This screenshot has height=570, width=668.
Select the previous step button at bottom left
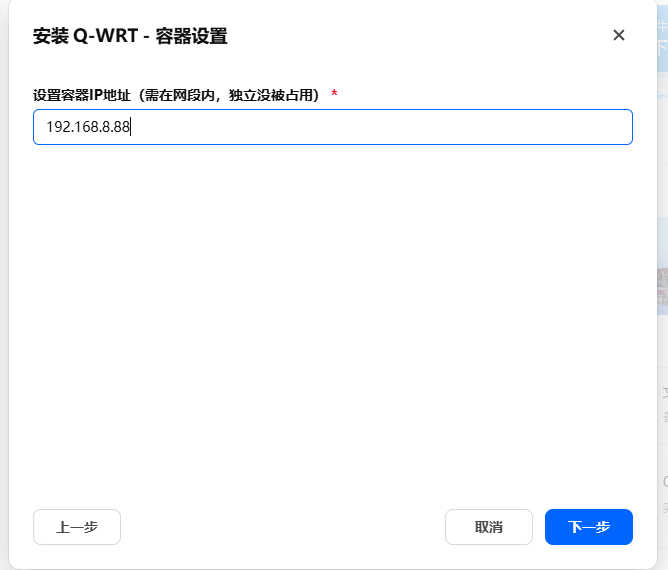click(77, 527)
